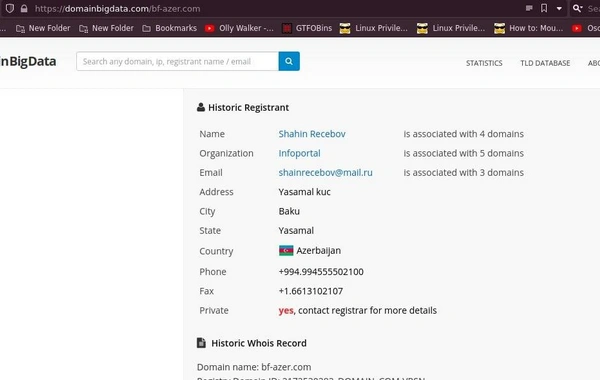600x380 pixels.
Task: Bookmark this page with the bookmark icon
Action: click(544, 8)
